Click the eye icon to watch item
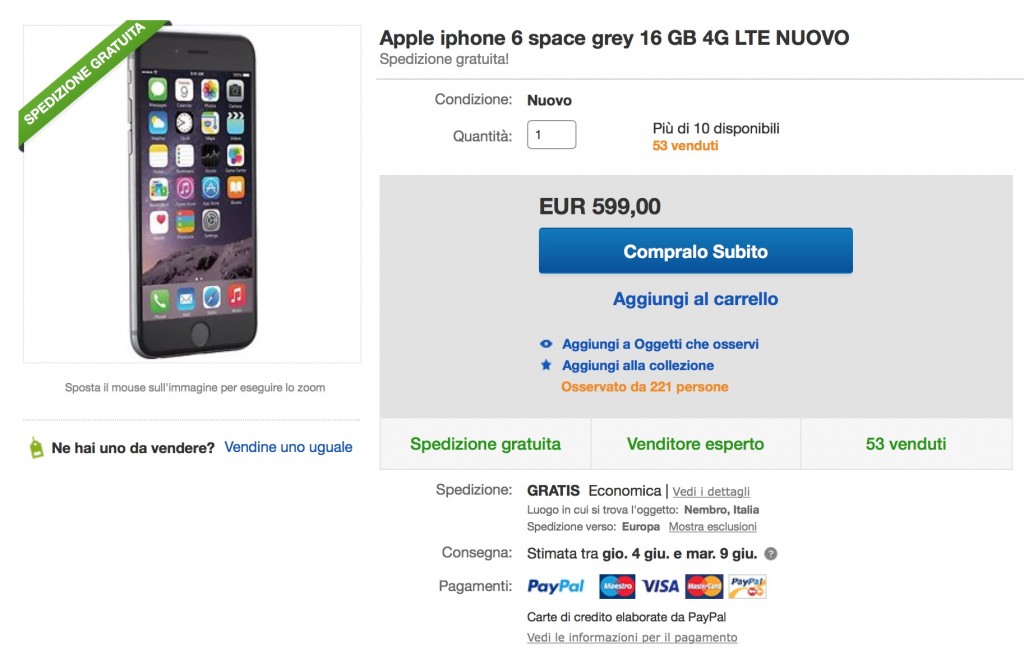Screen dimensions: 1024x655 point(546,344)
